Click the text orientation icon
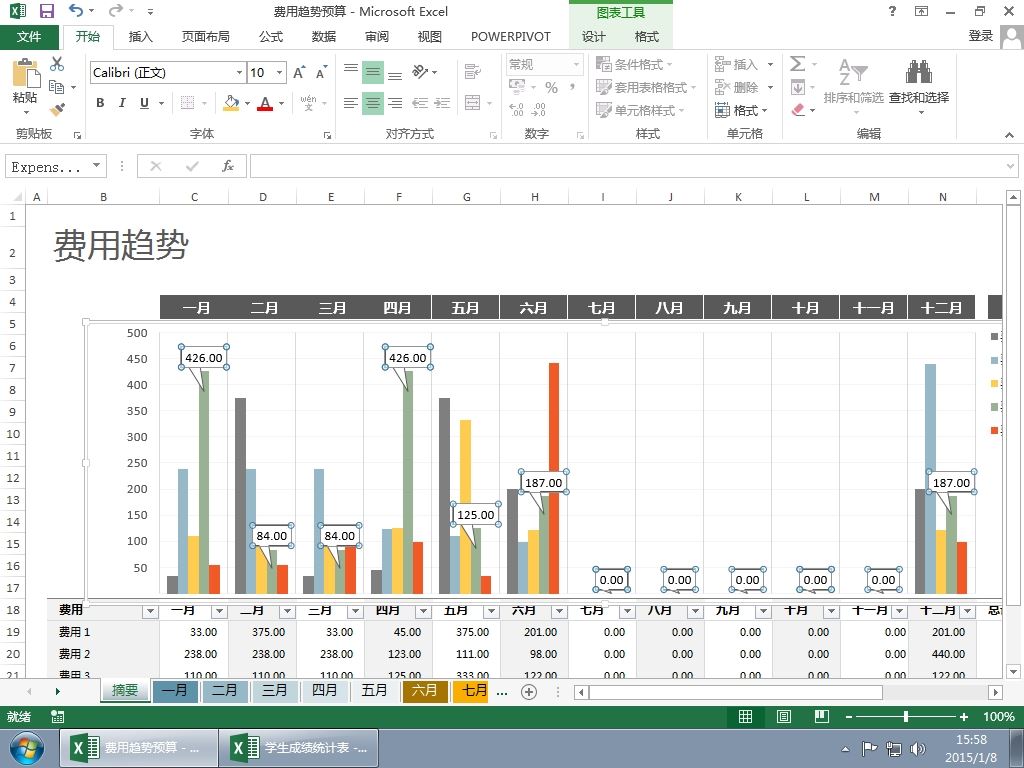Viewport: 1024px width, 768px height. (x=421, y=72)
